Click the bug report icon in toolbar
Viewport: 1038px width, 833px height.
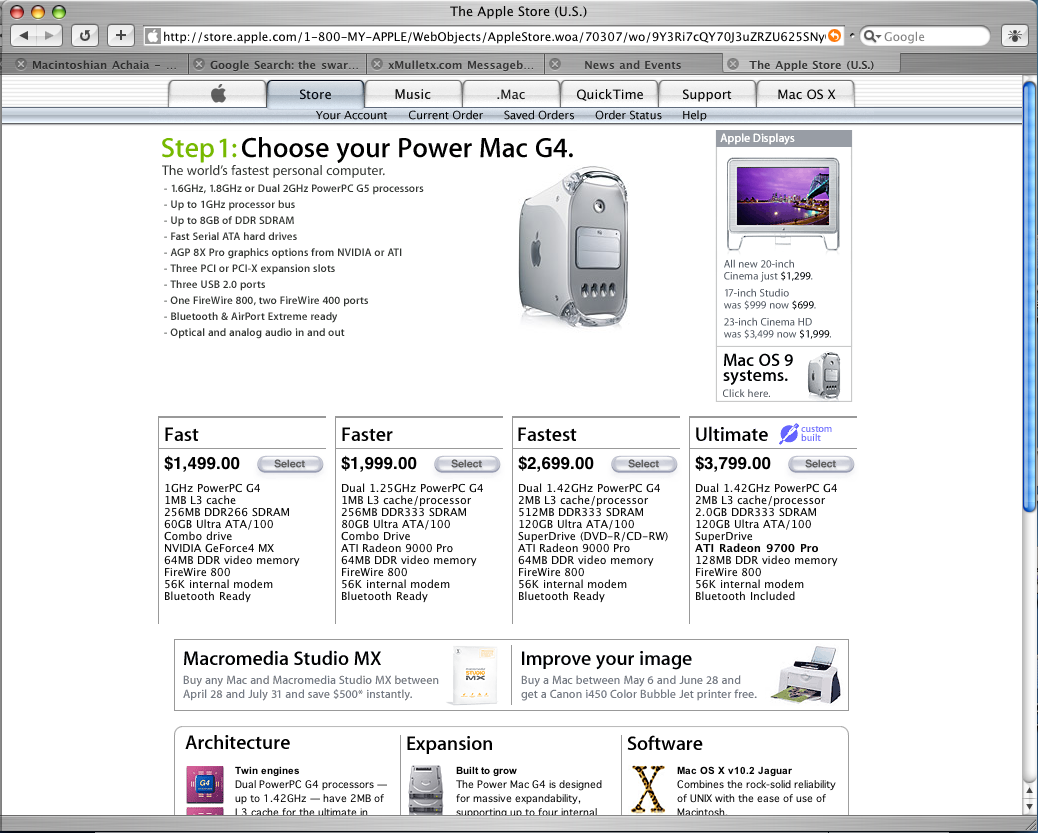(1015, 36)
